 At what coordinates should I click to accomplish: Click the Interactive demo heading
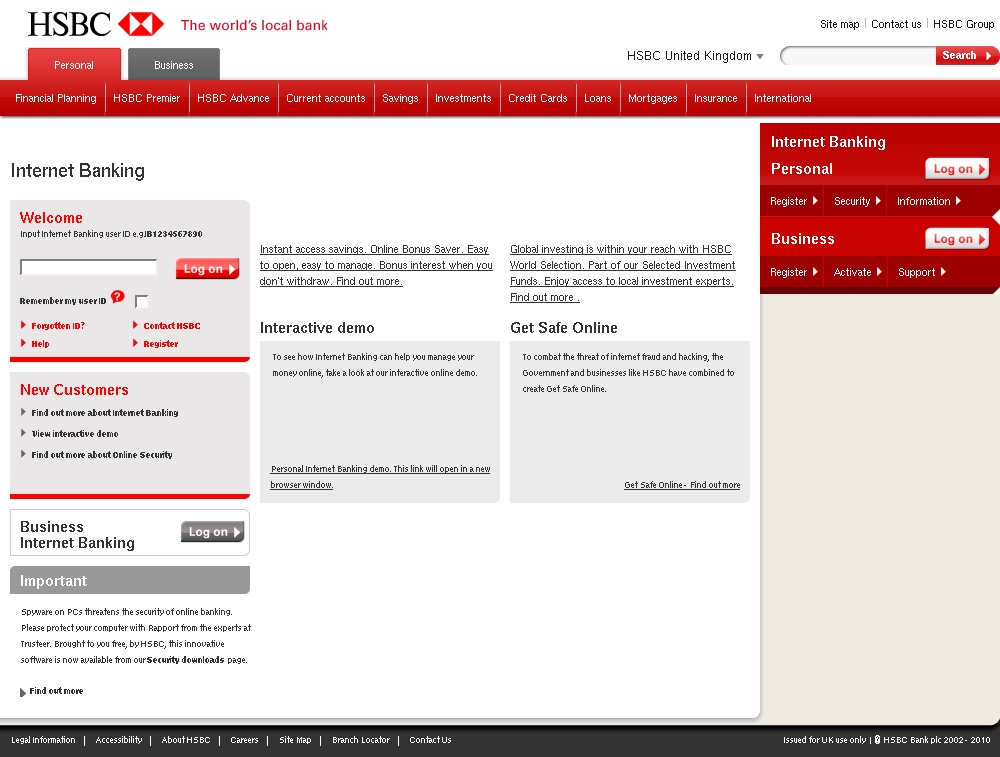317,328
